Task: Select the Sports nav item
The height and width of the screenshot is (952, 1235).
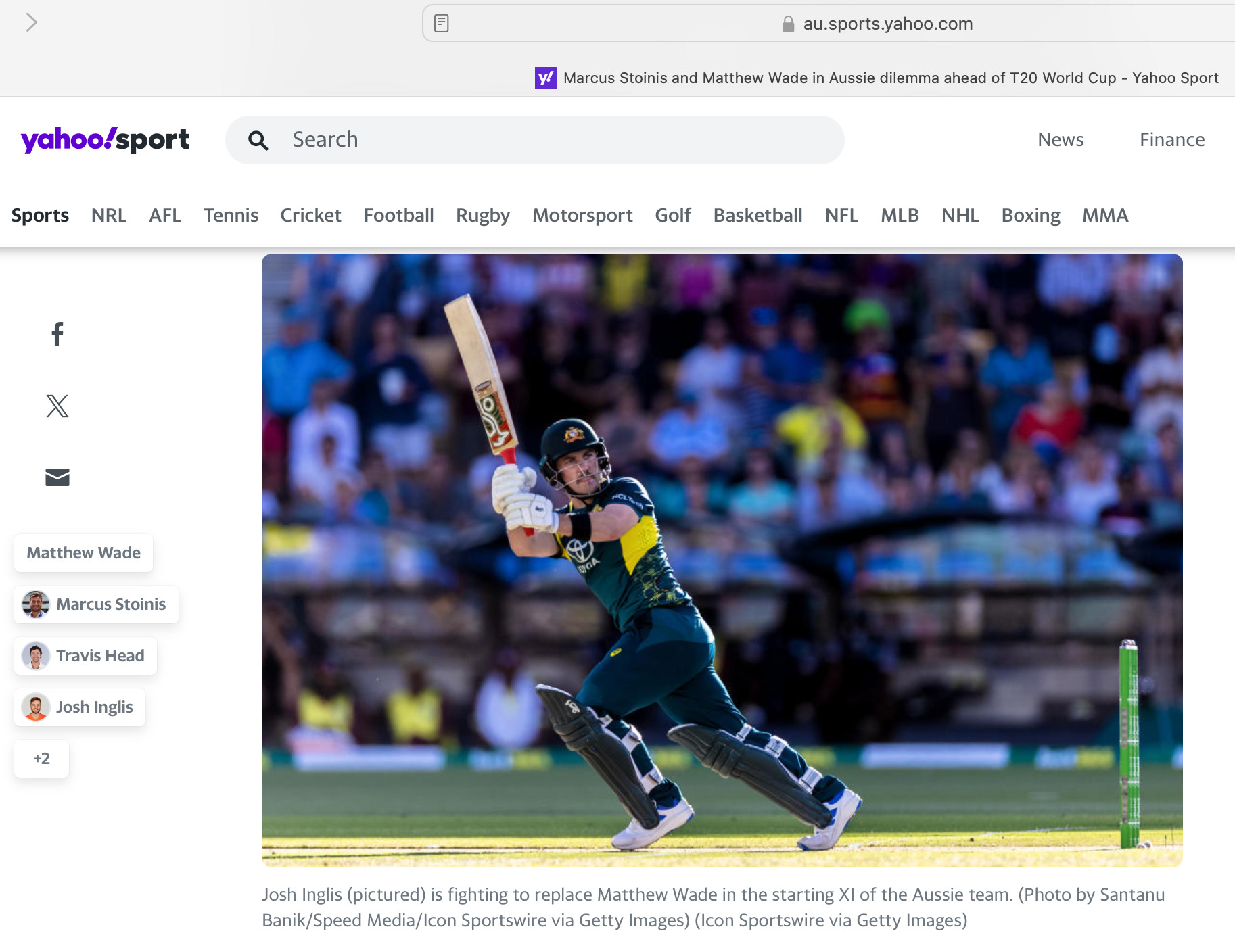Action: [x=40, y=216]
